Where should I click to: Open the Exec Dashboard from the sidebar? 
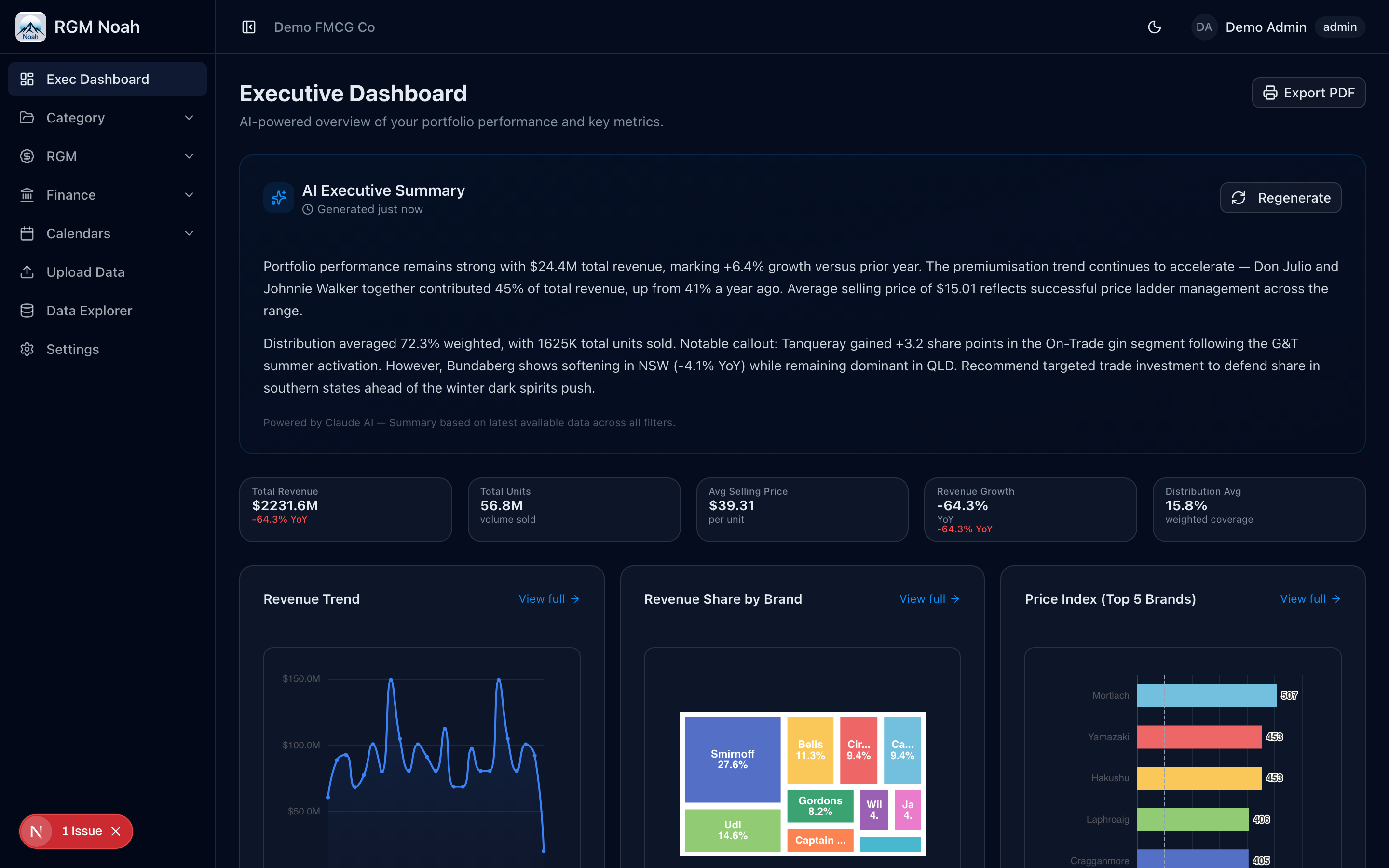[96, 79]
